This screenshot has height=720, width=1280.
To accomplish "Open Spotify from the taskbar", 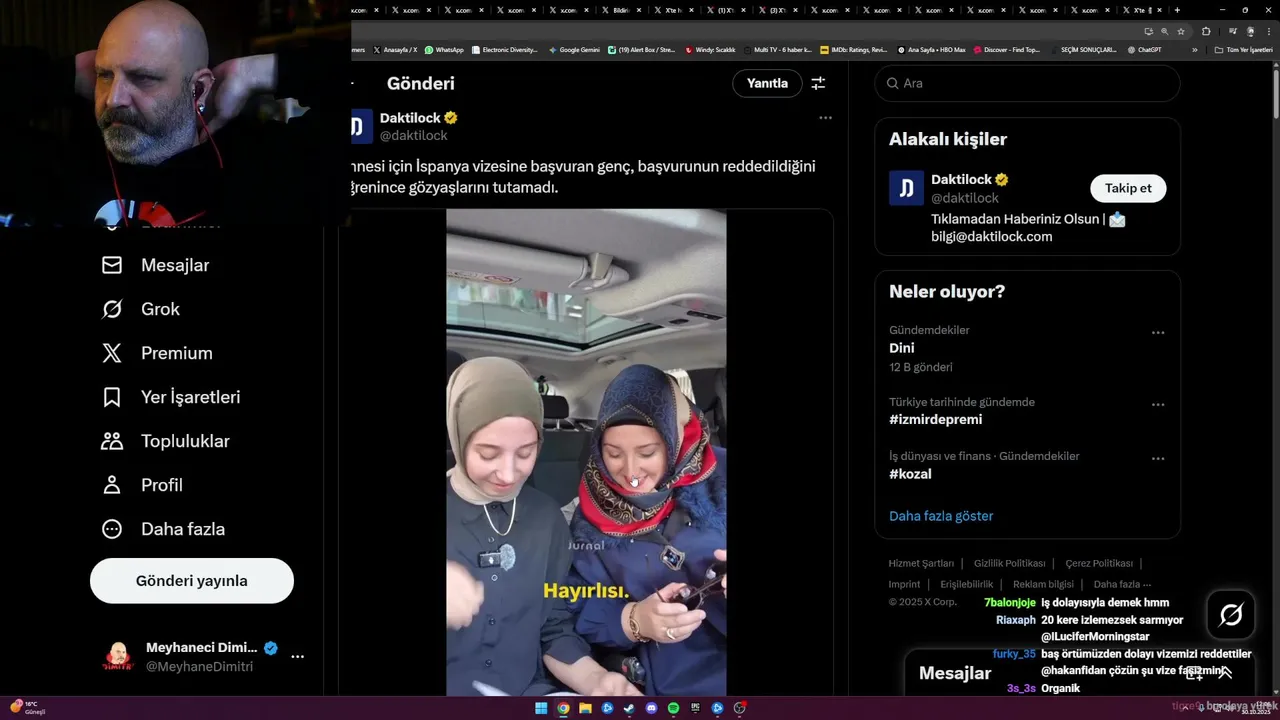I will (673, 708).
